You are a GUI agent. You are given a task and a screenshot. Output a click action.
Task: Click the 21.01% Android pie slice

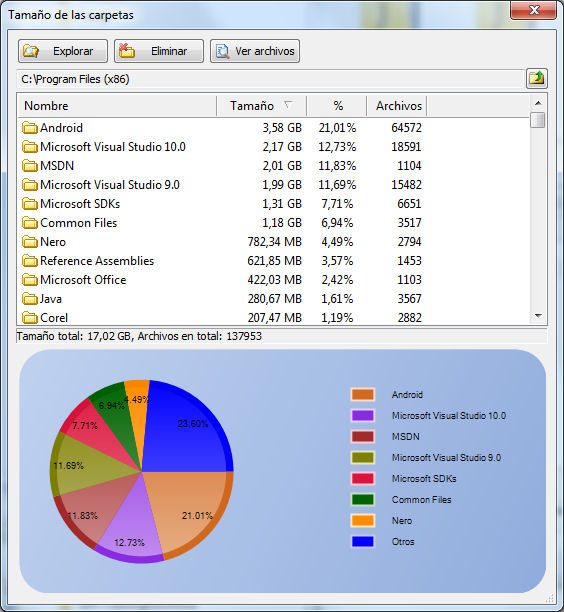coord(187,507)
